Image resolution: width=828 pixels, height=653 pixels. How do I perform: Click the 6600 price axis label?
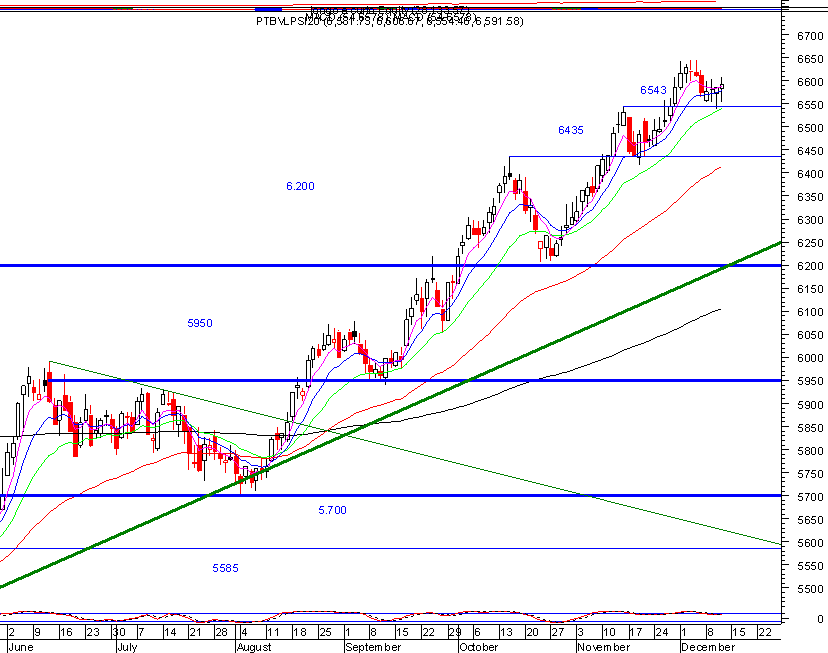tap(810, 82)
